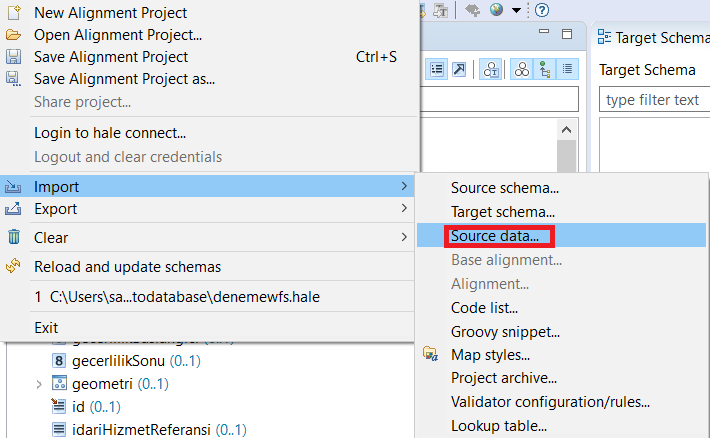Select Groovy snippet... import option
This screenshot has height=438, width=710.
point(505,332)
